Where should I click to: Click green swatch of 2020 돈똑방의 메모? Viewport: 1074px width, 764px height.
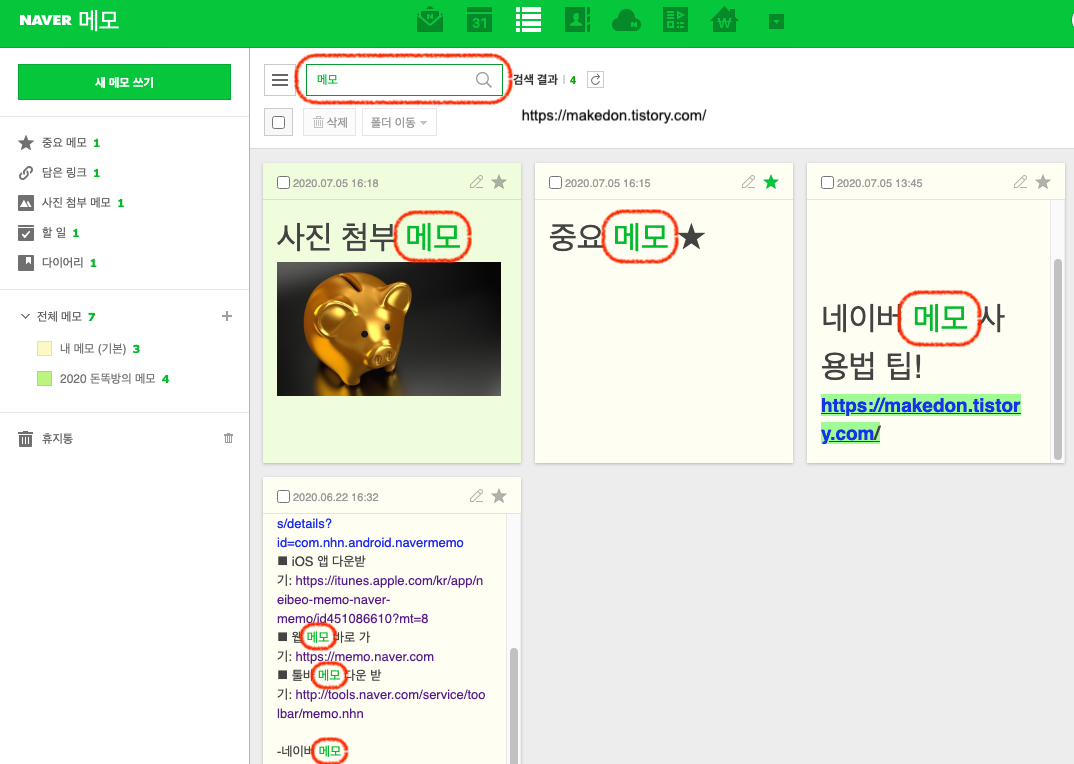[45, 378]
